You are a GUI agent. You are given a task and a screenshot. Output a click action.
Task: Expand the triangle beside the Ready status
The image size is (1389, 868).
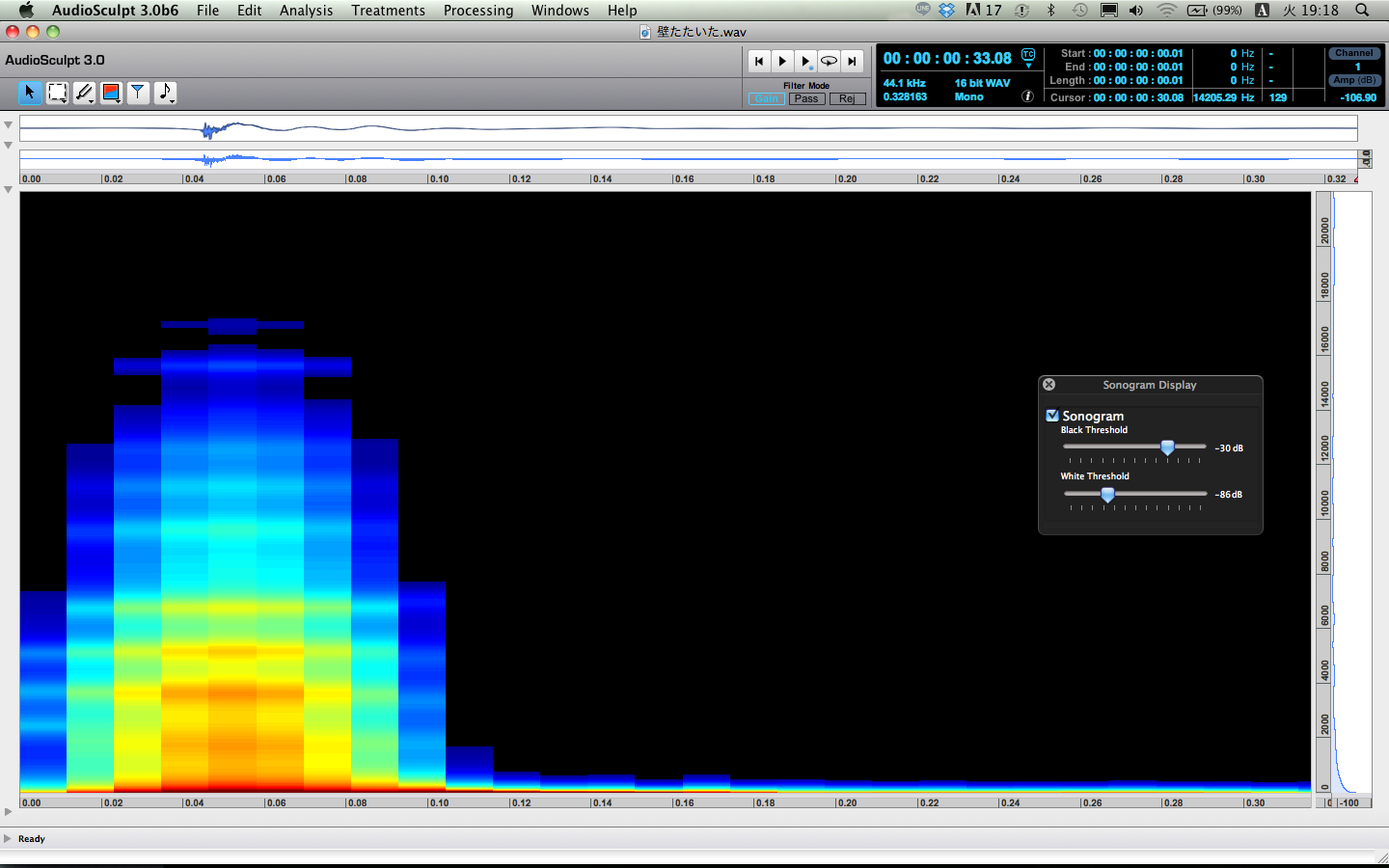(8, 838)
